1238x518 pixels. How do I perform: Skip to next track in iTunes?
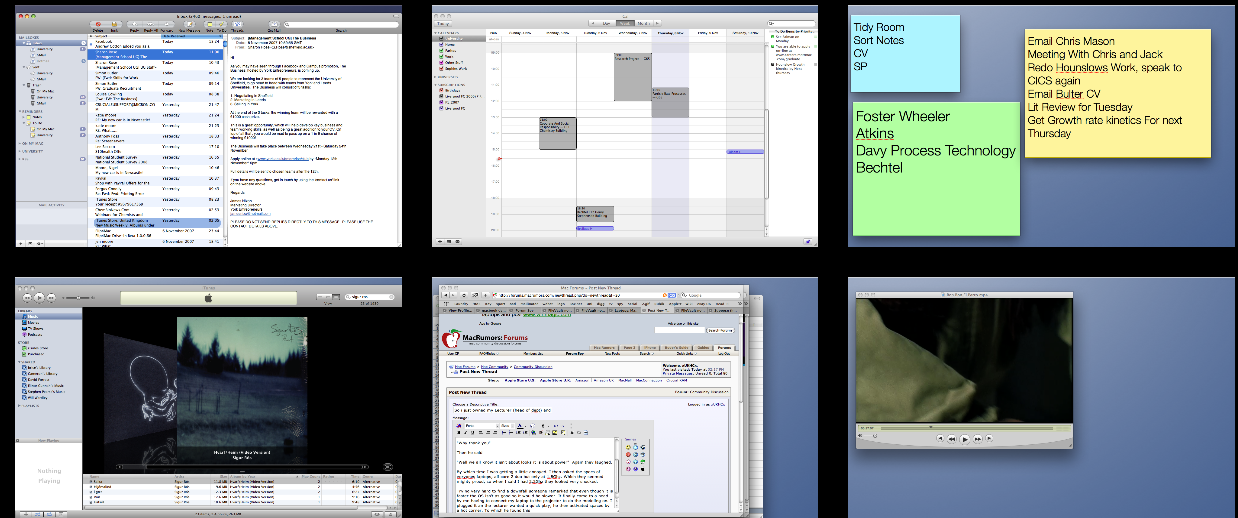51,297
